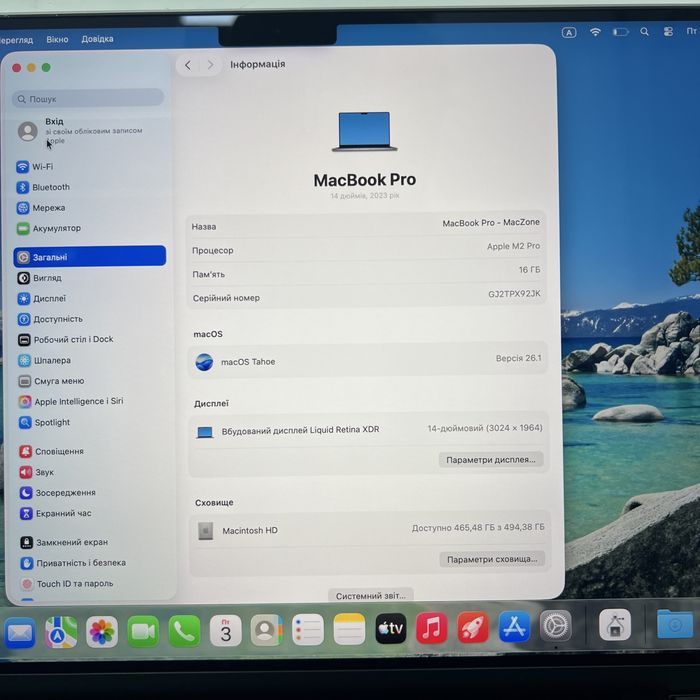Open Звук sound settings
The height and width of the screenshot is (700, 700).
[x=37, y=472]
